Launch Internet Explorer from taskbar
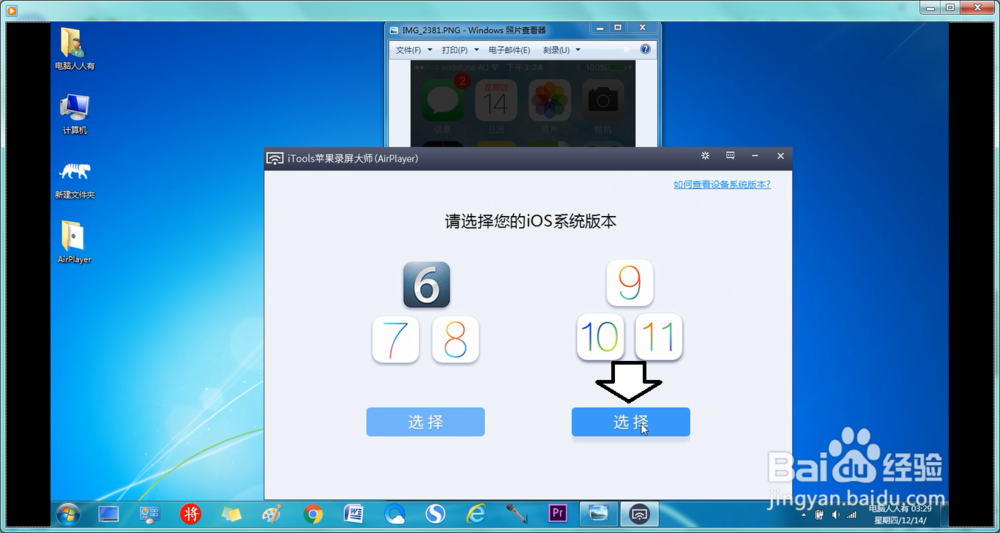This screenshot has height=533, width=1000. 476,514
